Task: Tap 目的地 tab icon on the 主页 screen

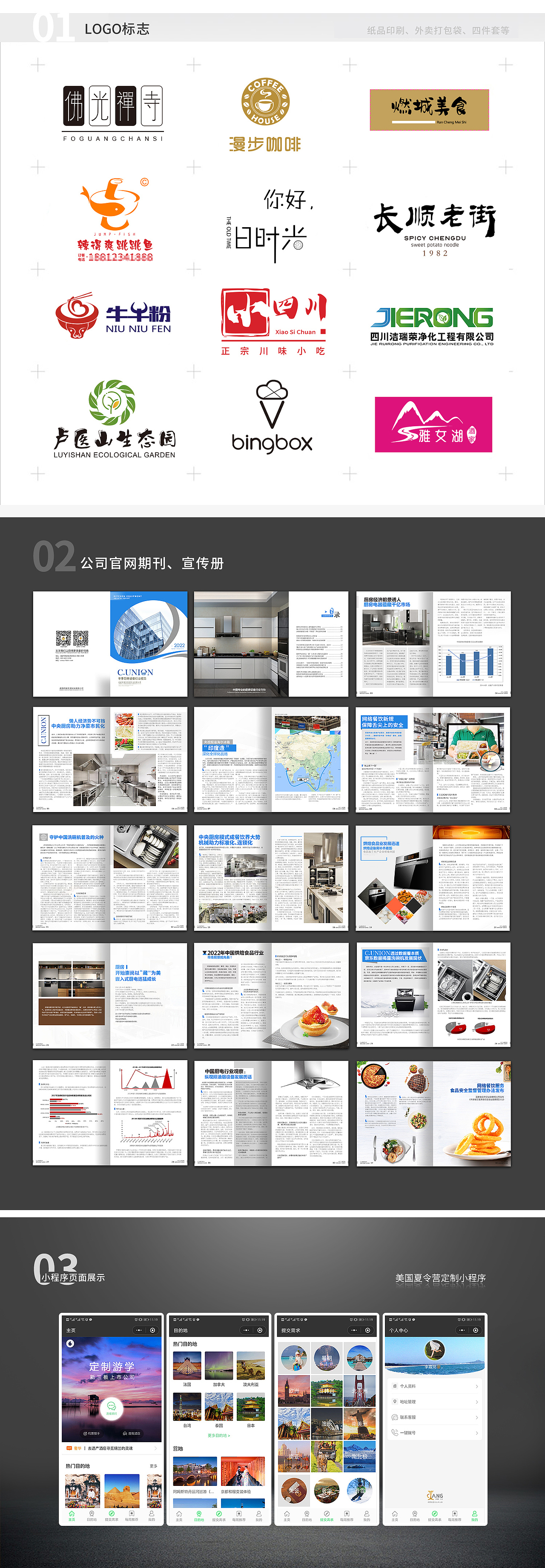Action: (92, 1513)
